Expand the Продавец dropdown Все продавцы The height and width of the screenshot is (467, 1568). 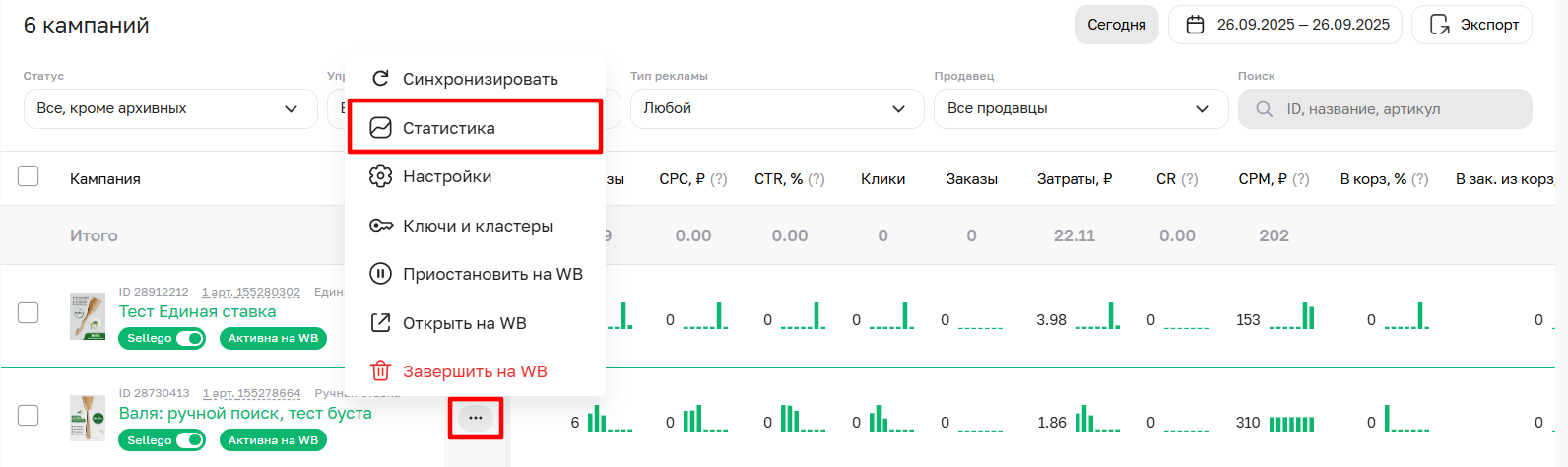click(1079, 108)
